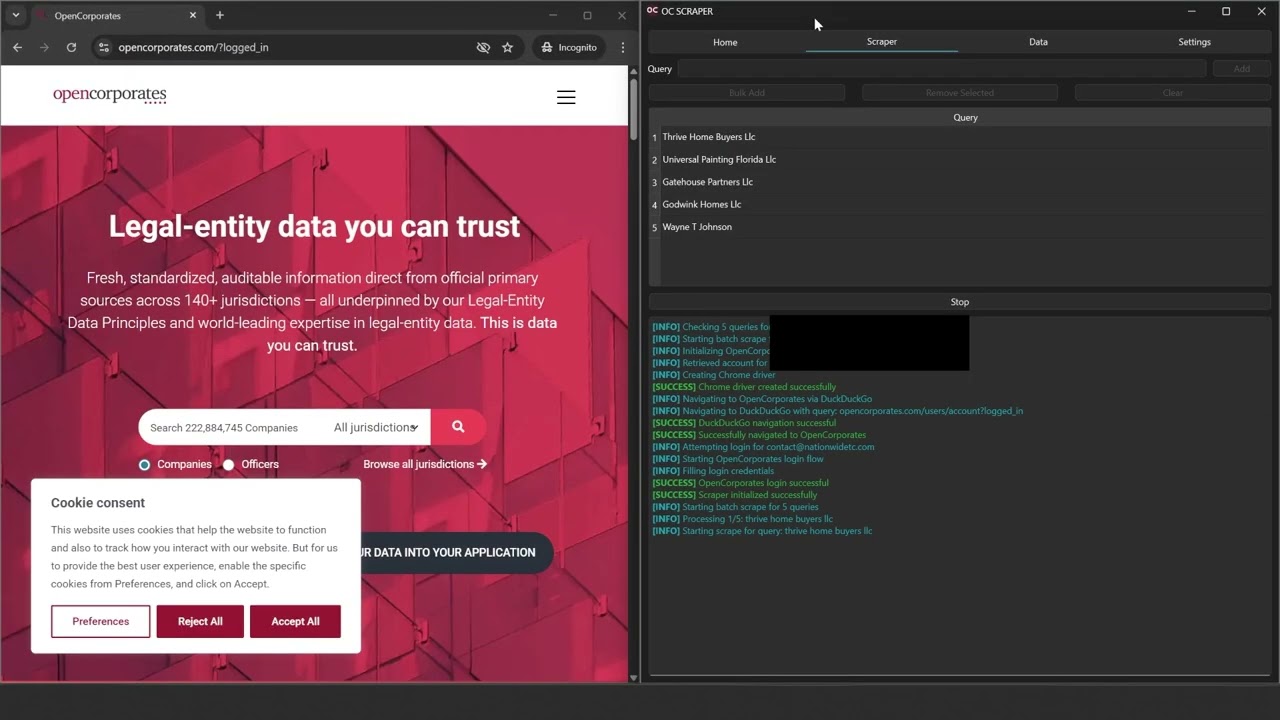Click the DATA INTO YOUR APPLICATION button
The width and height of the screenshot is (1280, 720).
click(x=455, y=552)
